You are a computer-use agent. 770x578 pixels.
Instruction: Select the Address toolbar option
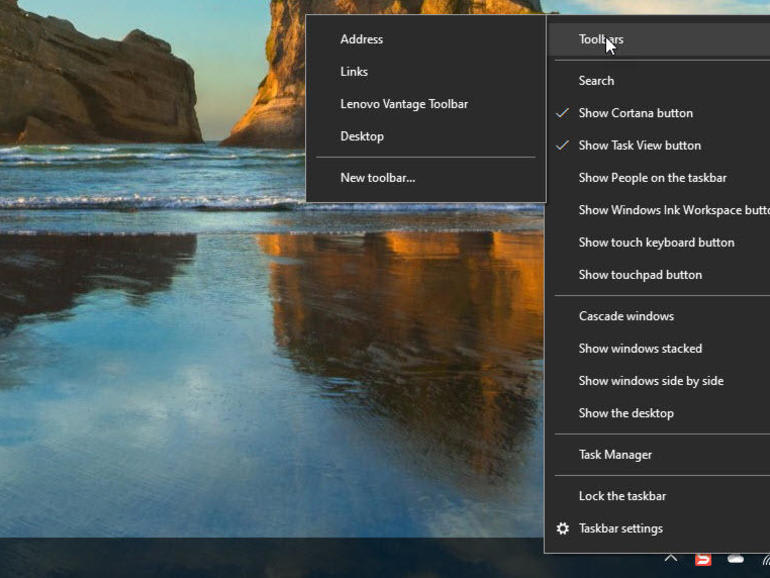pyautogui.click(x=361, y=40)
